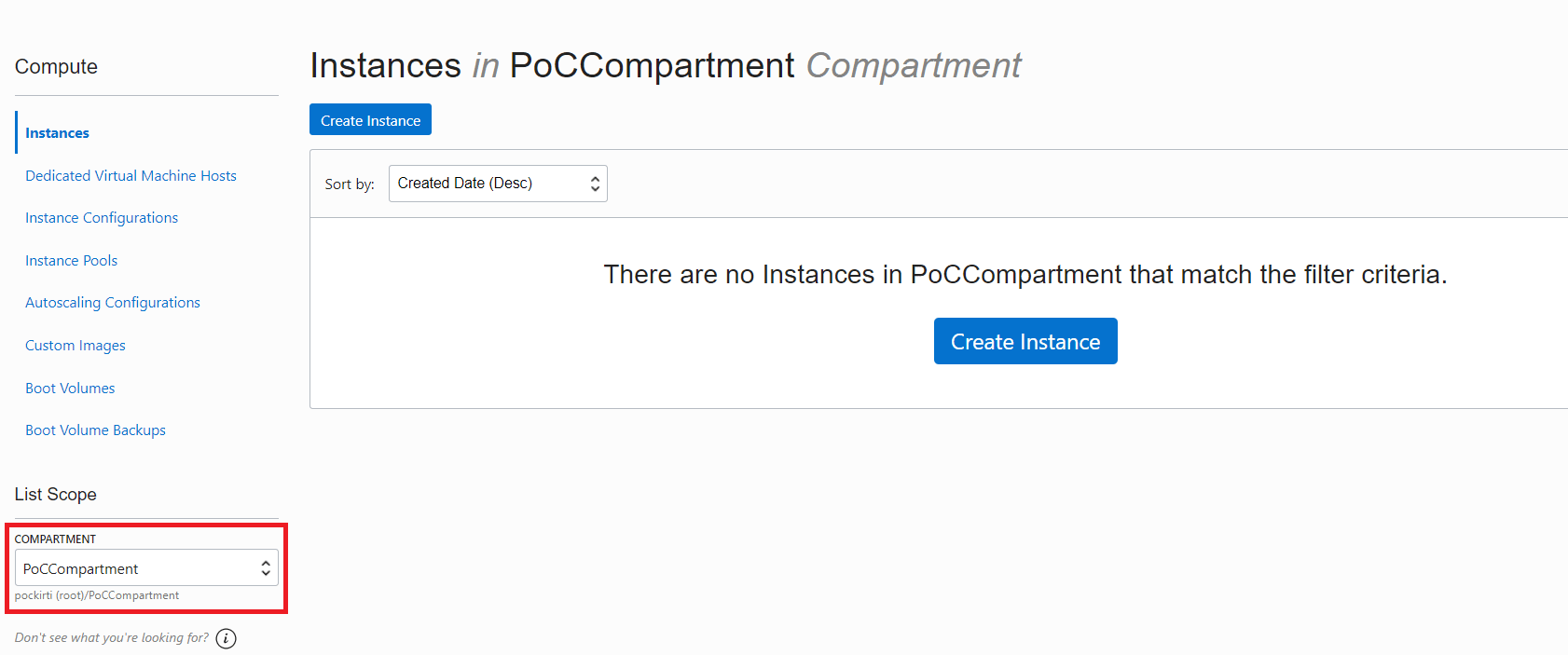Click the Instances in PoCCompartment page title
The height and width of the screenshot is (655, 1568).
click(665, 66)
